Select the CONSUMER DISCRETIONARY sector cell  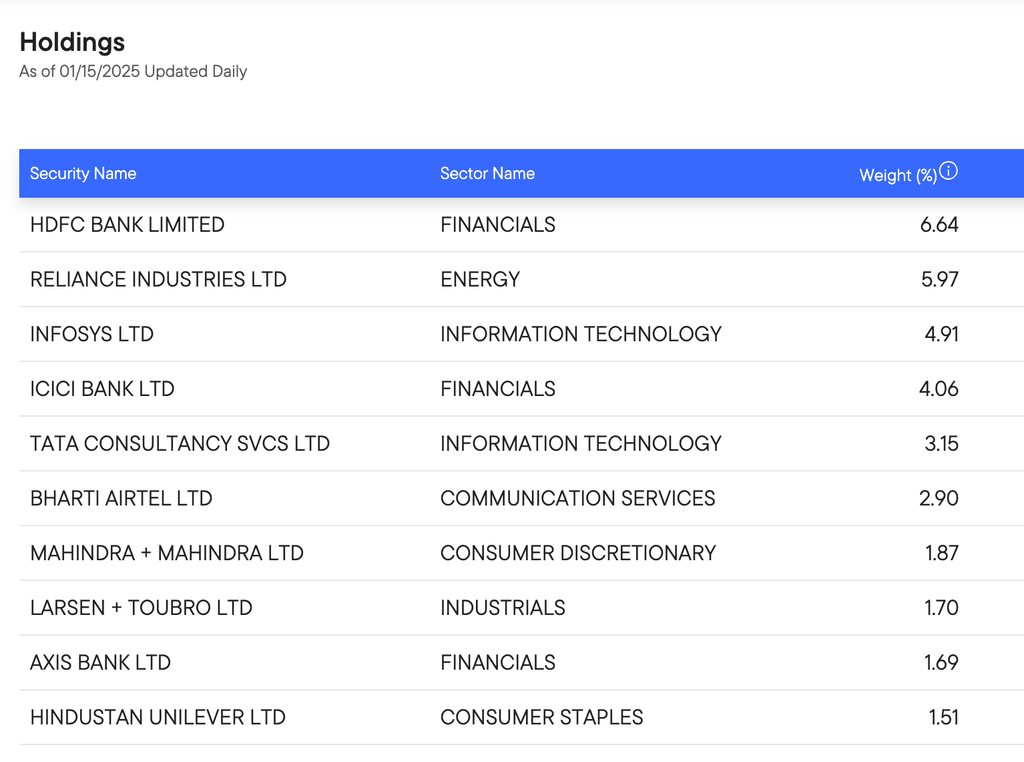point(578,553)
